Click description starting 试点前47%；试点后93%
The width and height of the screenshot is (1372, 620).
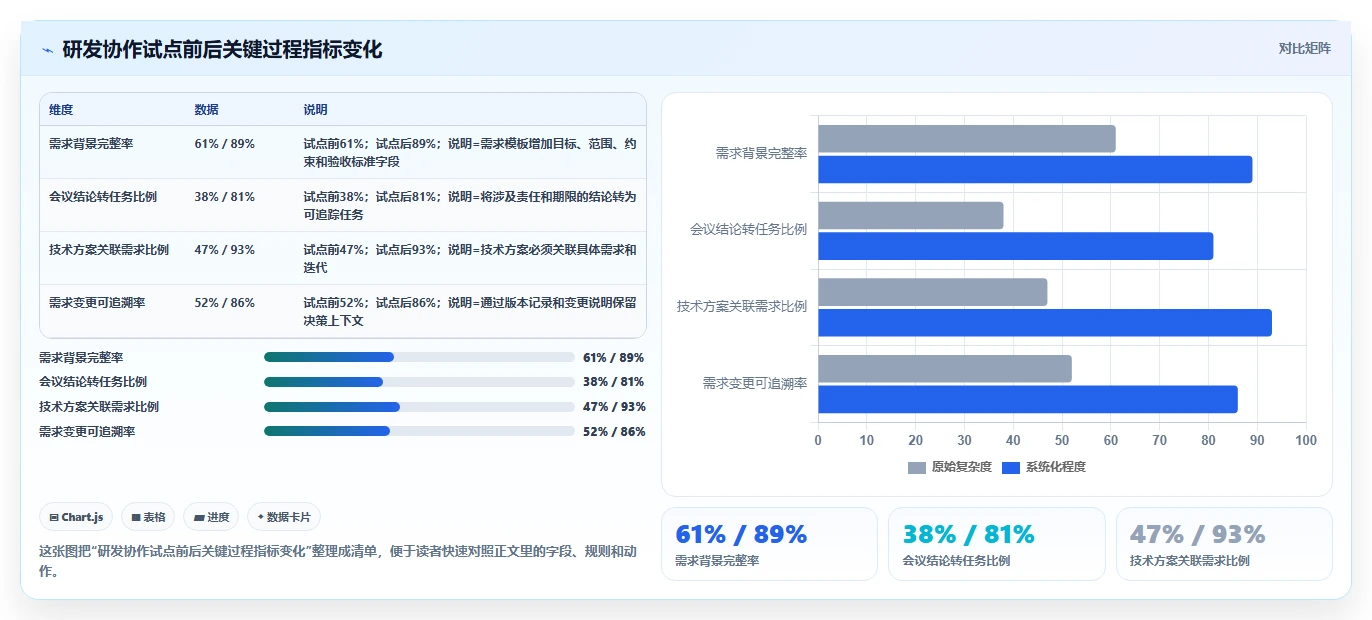470,258
